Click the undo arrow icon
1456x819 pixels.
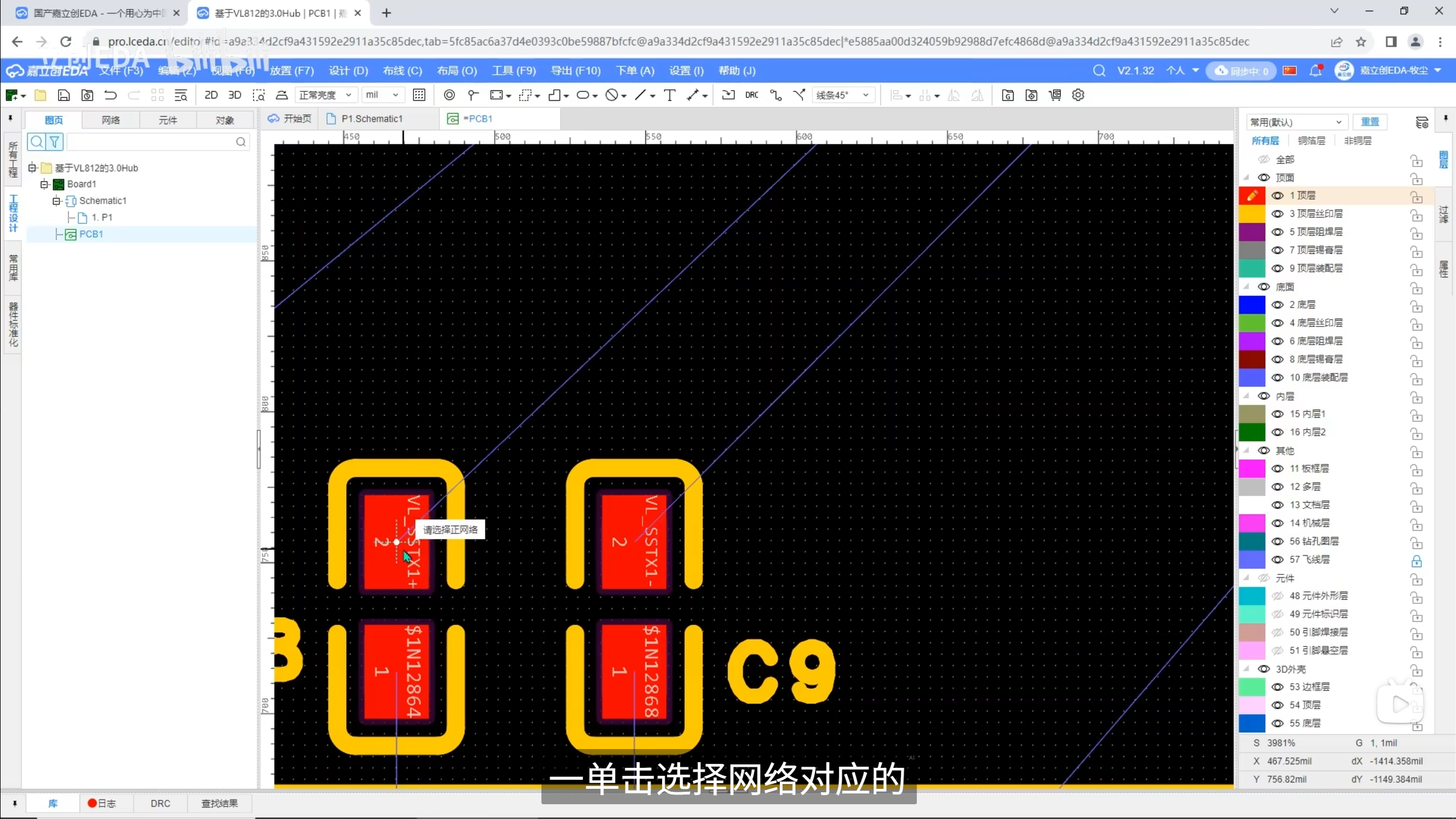tap(110, 95)
